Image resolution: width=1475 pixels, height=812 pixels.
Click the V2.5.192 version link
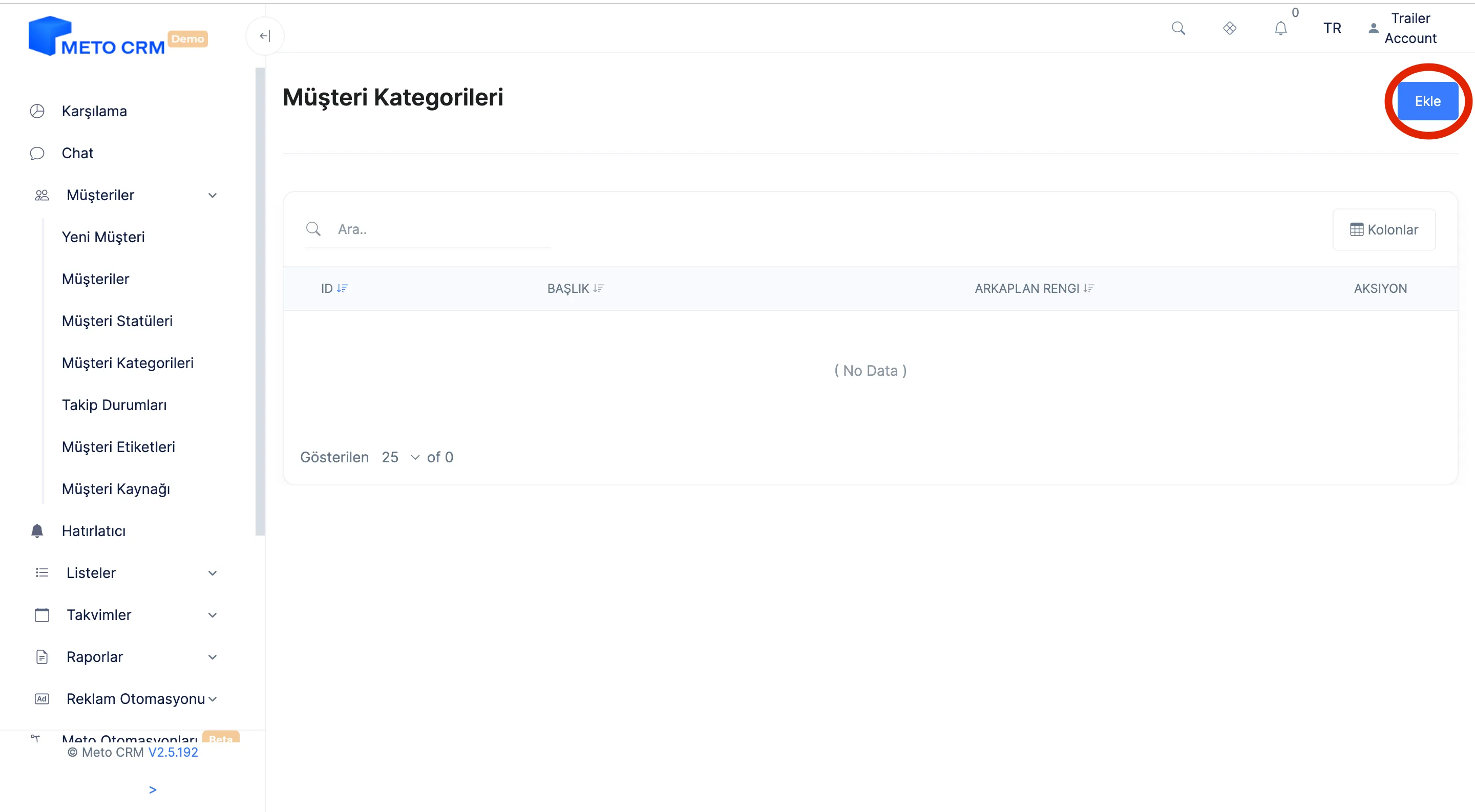173,753
